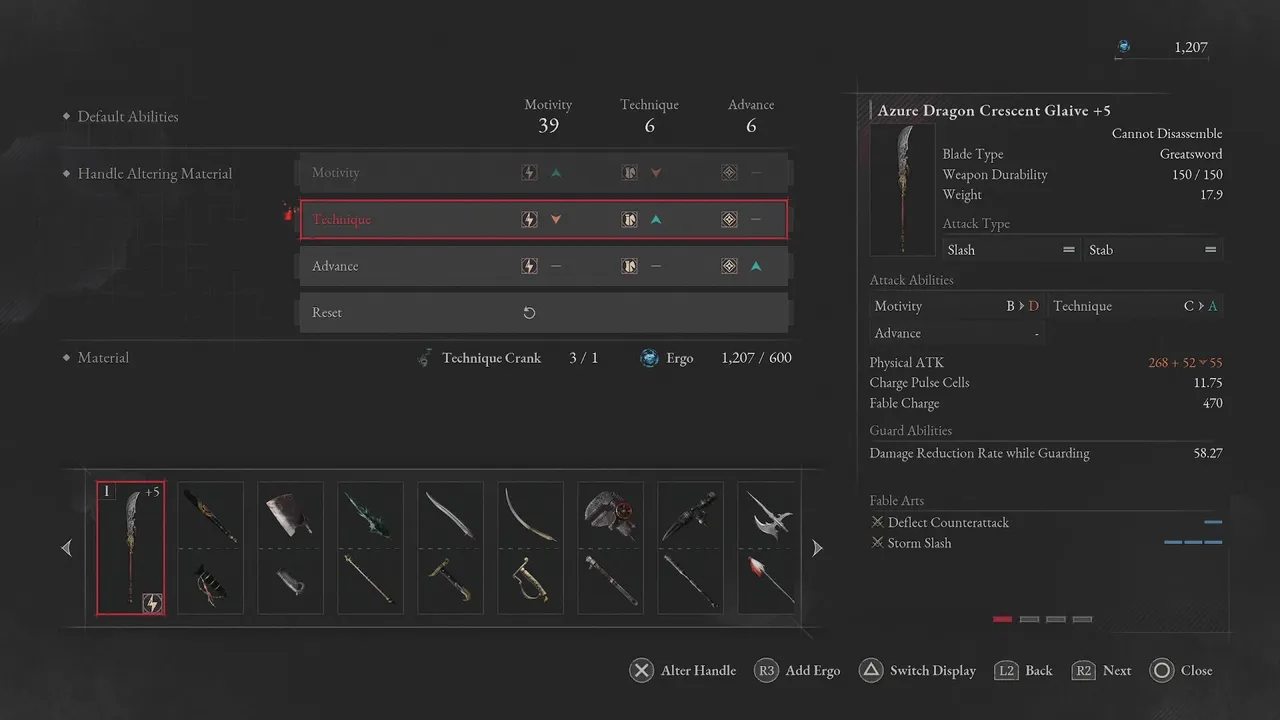
Task: Go to the second page indicator dot
Action: tap(1029, 620)
